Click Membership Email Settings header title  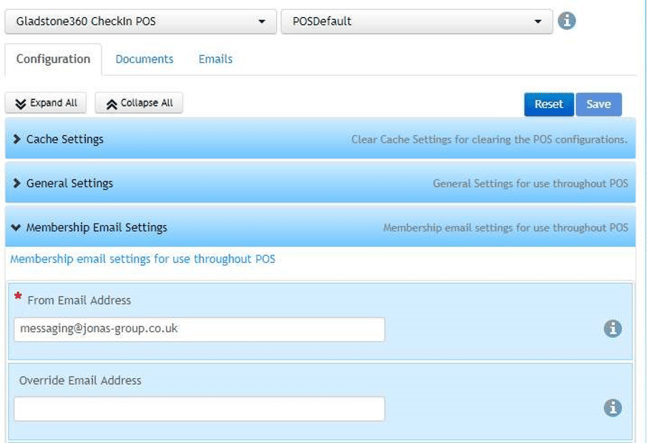(97, 227)
